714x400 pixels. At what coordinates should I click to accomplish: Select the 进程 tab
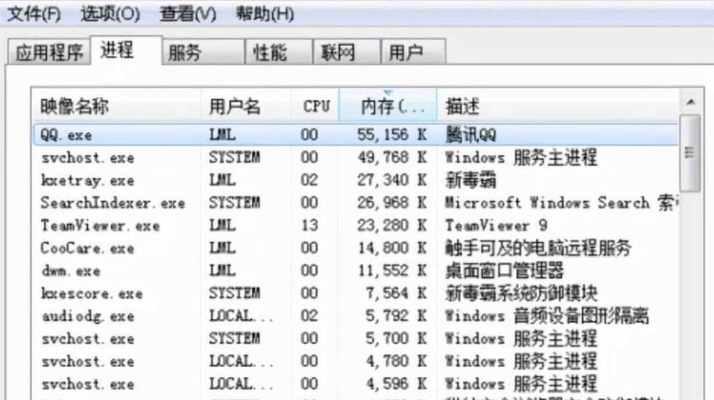(x=126, y=50)
